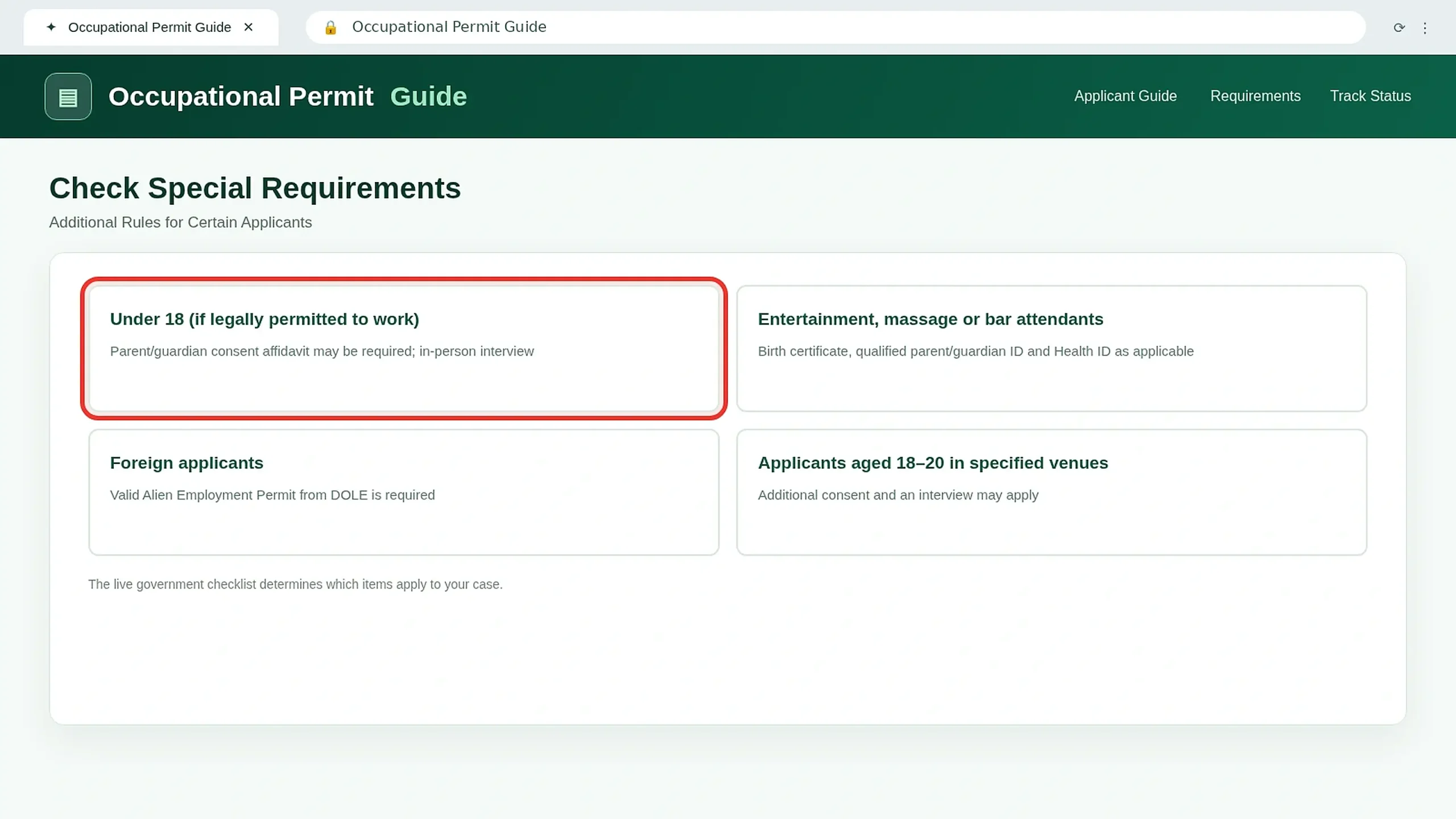Image resolution: width=1456 pixels, height=819 pixels.
Task: Open the browser three-dot menu
Action: click(1425, 28)
